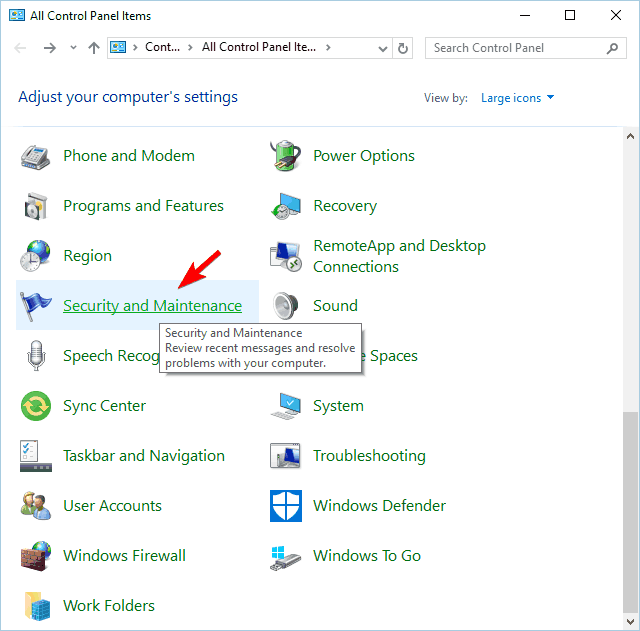Open the User Accounts link
The image size is (640, 631).
point(113,506)
